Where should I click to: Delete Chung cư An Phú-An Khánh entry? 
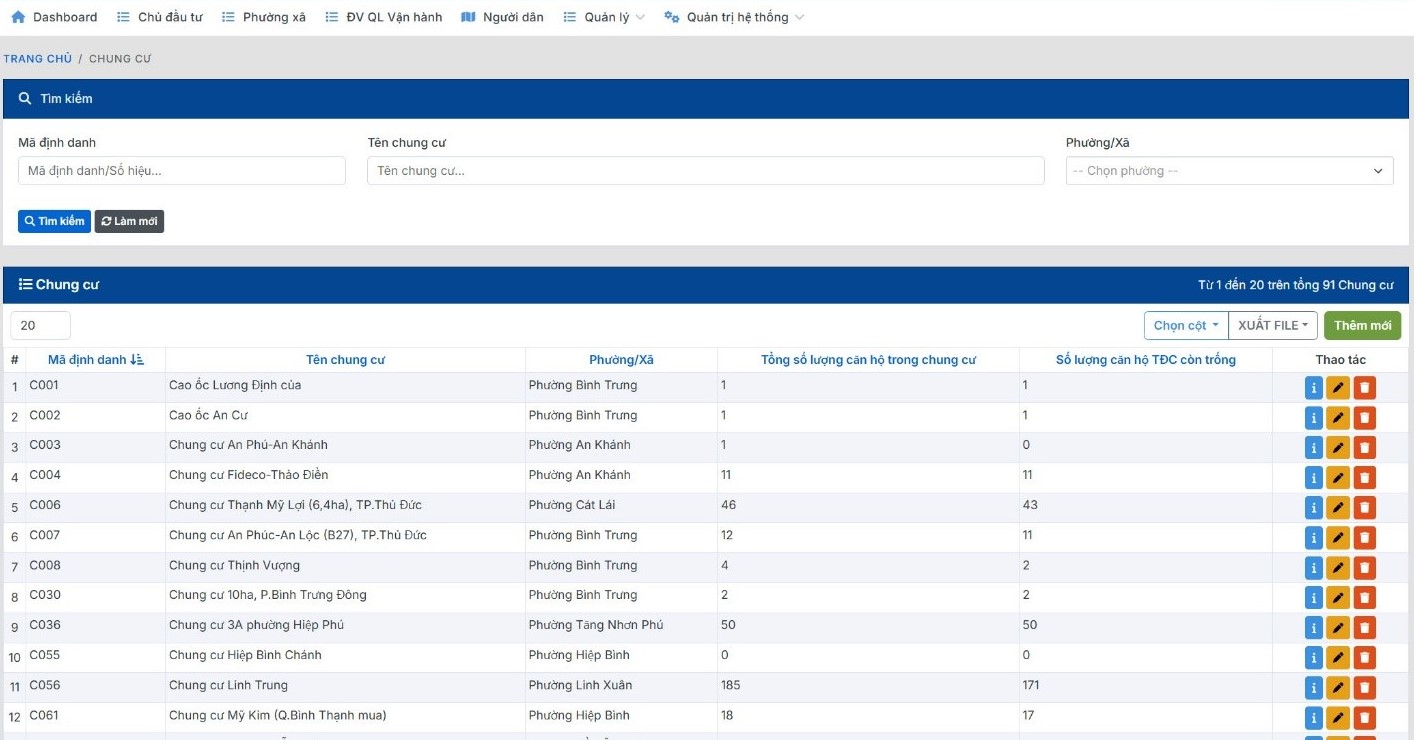pyautogui.click(x=1365, y=448)
